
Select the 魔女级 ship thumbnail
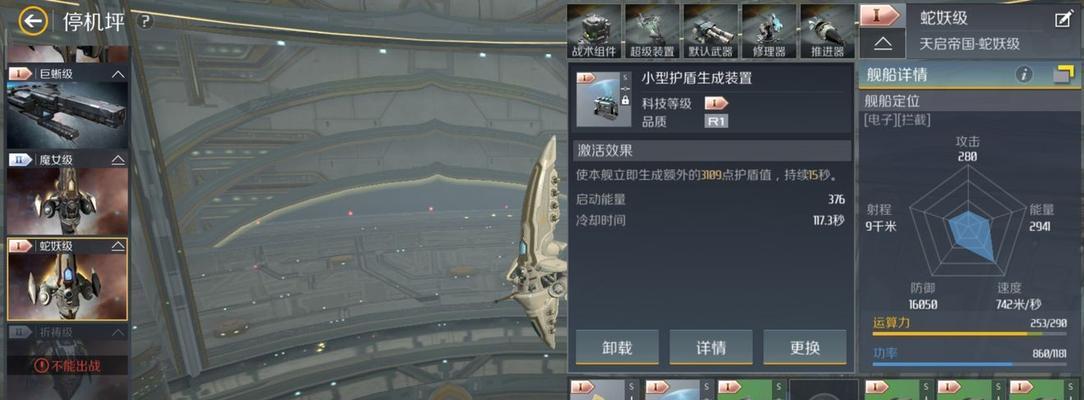click(x=67, y=201)
